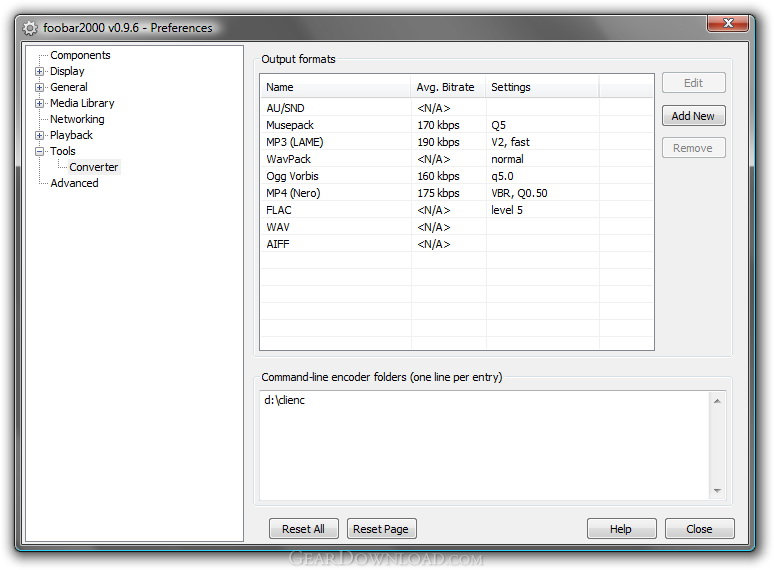Select the MP4 (Nero) output format row
The image size is (774, 570).
[x=457, y=193]
